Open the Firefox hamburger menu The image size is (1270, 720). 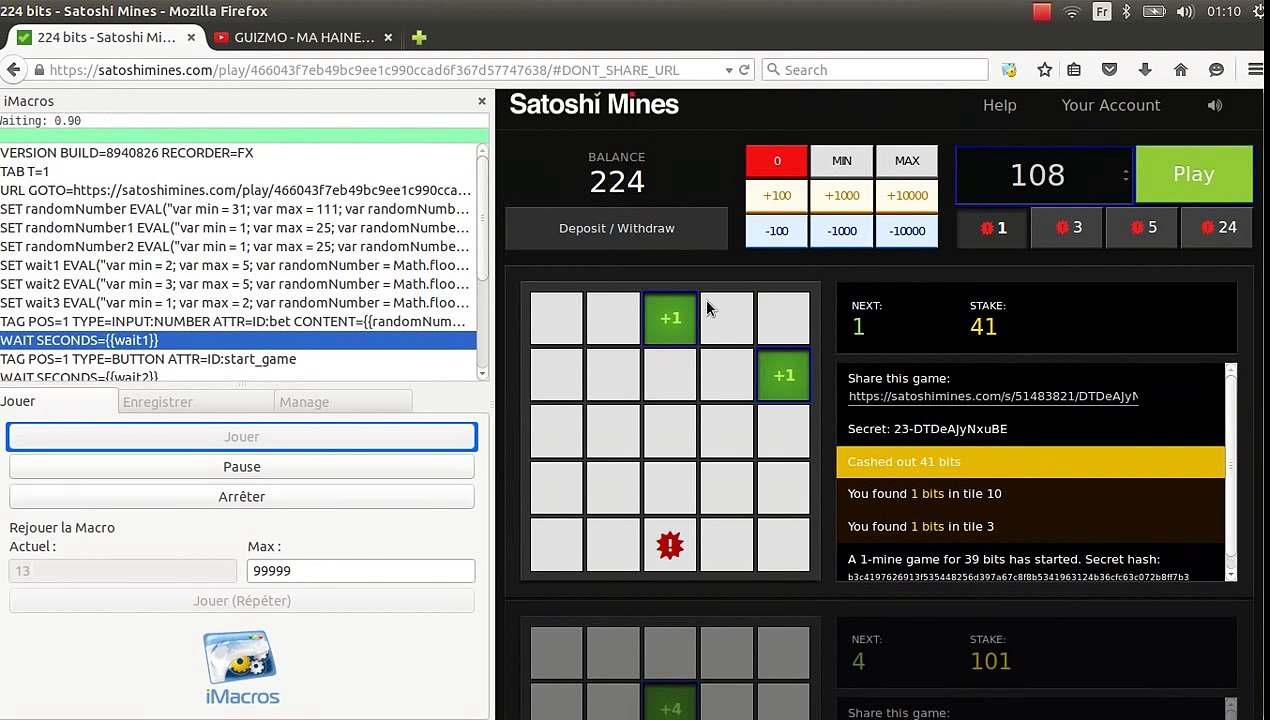pyautogui.click(x=1256, y=70)
